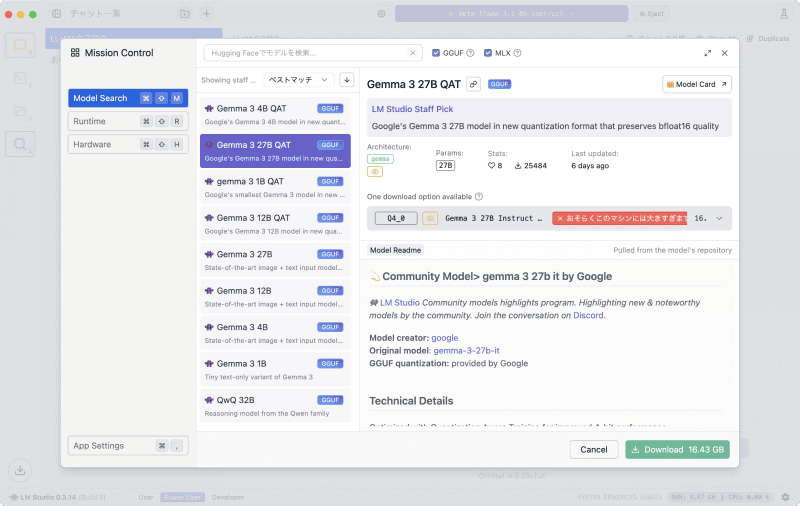Select Gemma 3 27B in results
The image size is (800, 506).
(275, 260)
